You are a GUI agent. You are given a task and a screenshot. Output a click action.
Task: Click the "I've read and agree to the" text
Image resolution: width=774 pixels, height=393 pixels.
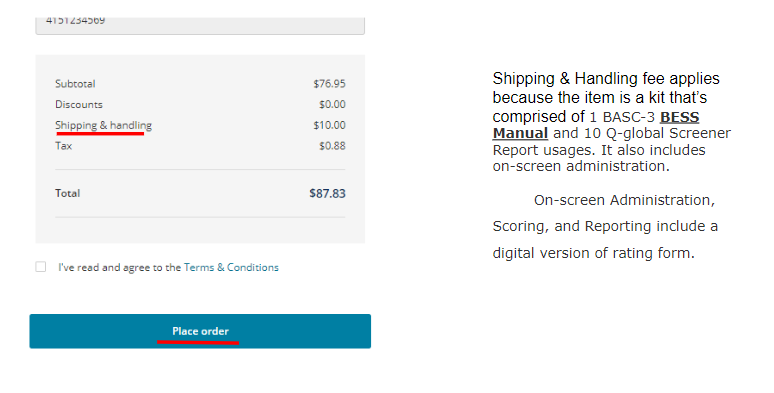[x=119, y=267]
